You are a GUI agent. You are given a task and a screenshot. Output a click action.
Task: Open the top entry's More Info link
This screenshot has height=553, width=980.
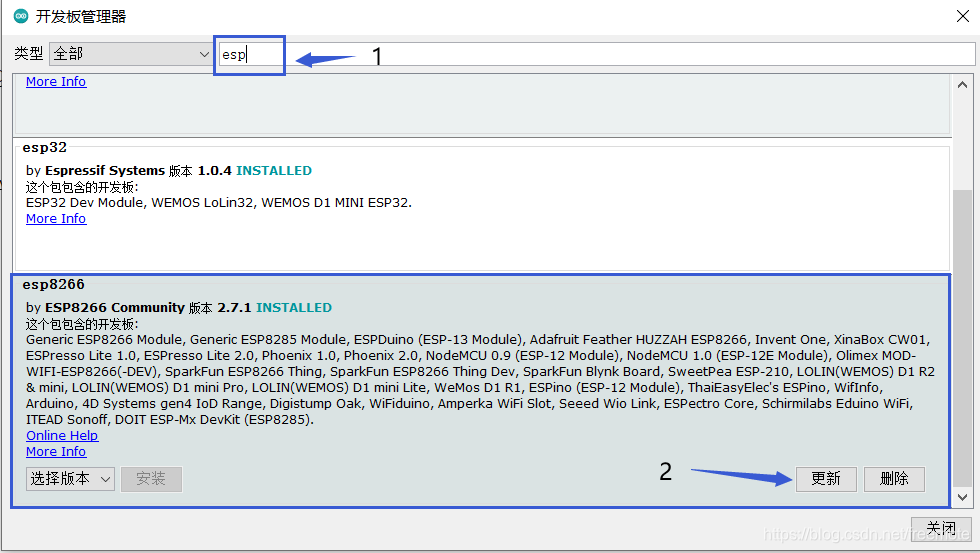point(56,82)
